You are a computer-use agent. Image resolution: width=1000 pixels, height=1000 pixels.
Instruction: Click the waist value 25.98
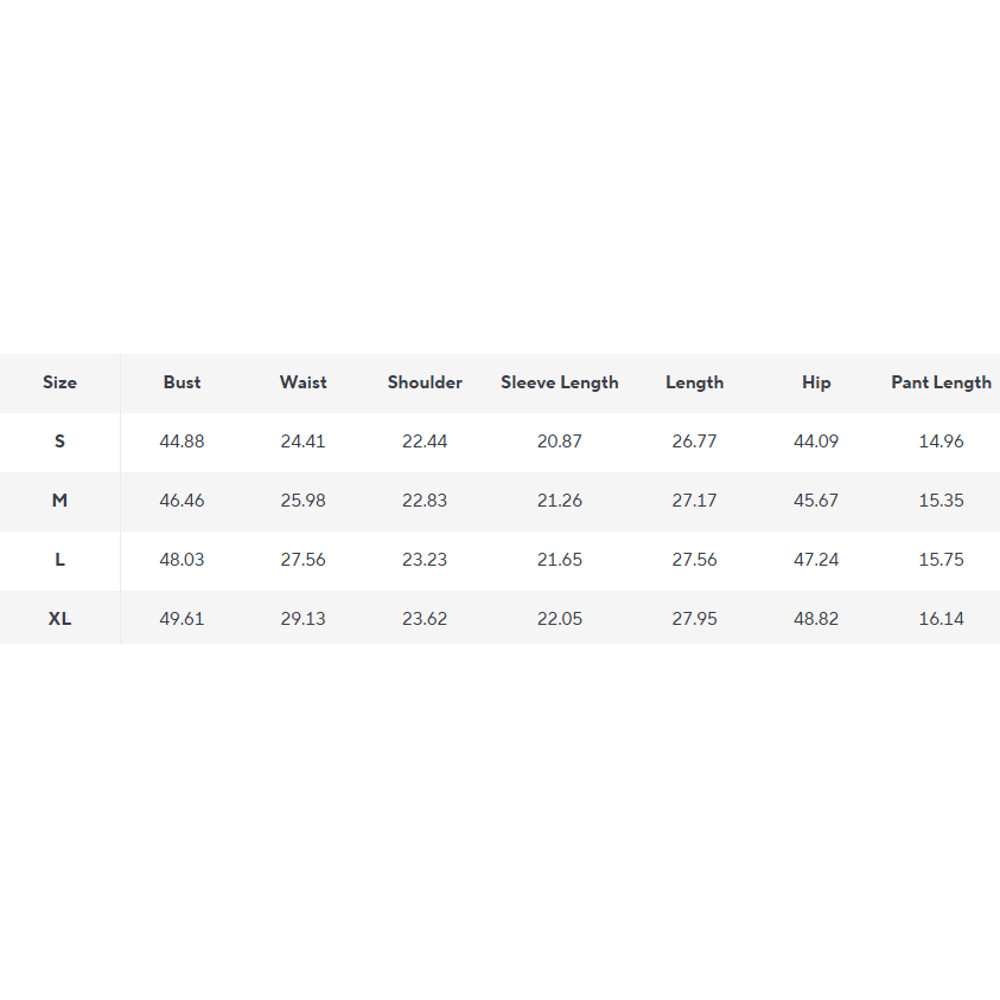303,500
